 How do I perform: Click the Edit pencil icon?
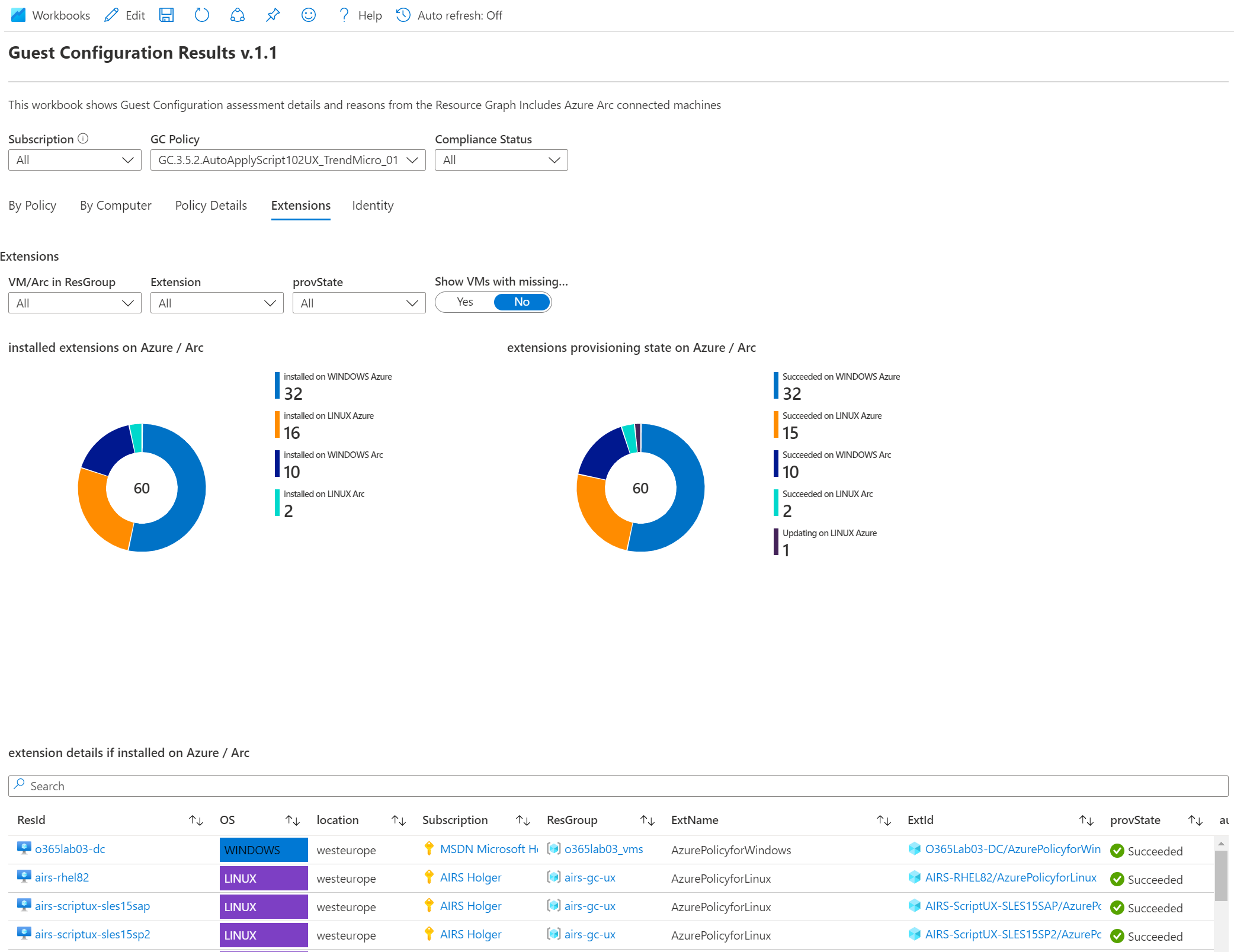[111, 15]
